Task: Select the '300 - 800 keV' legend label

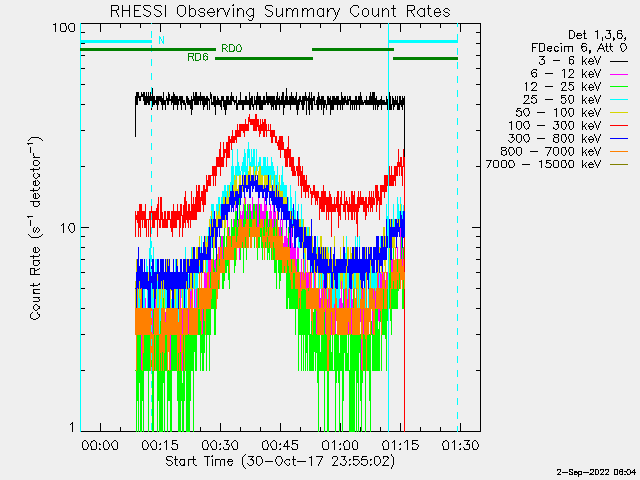Action: (x=555, y=139)
